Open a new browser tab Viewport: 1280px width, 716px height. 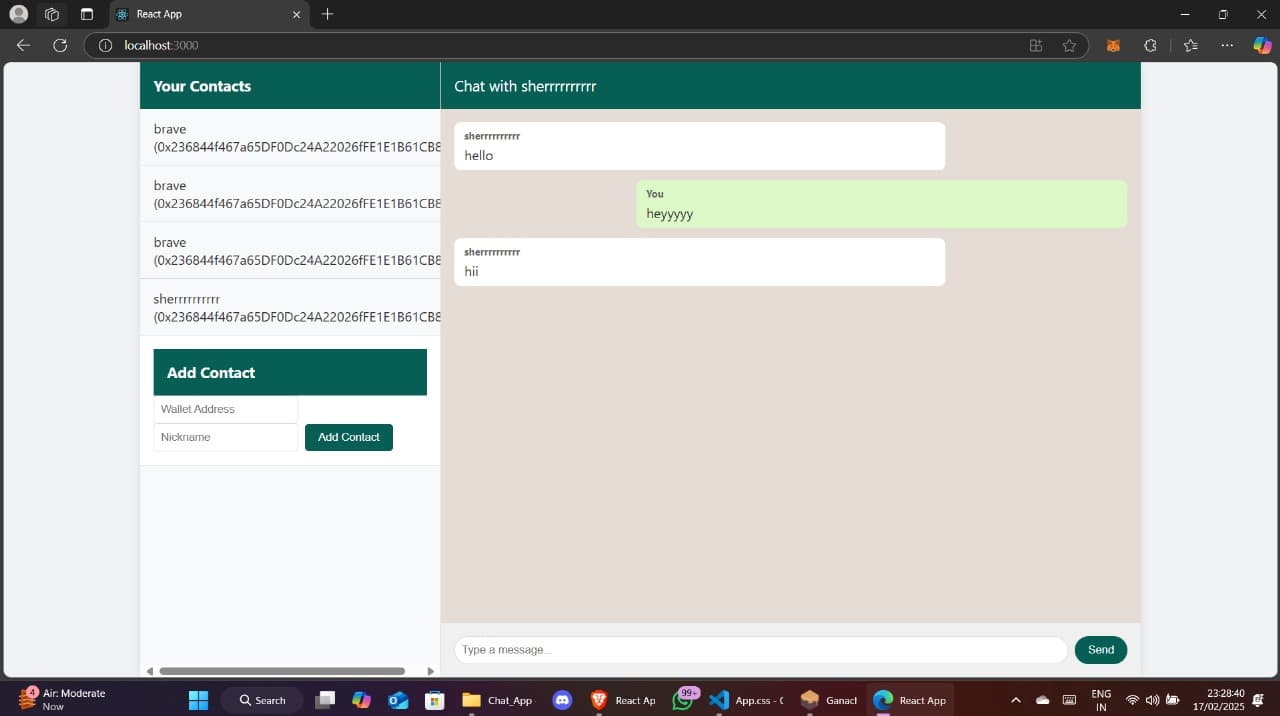(327, 14)
